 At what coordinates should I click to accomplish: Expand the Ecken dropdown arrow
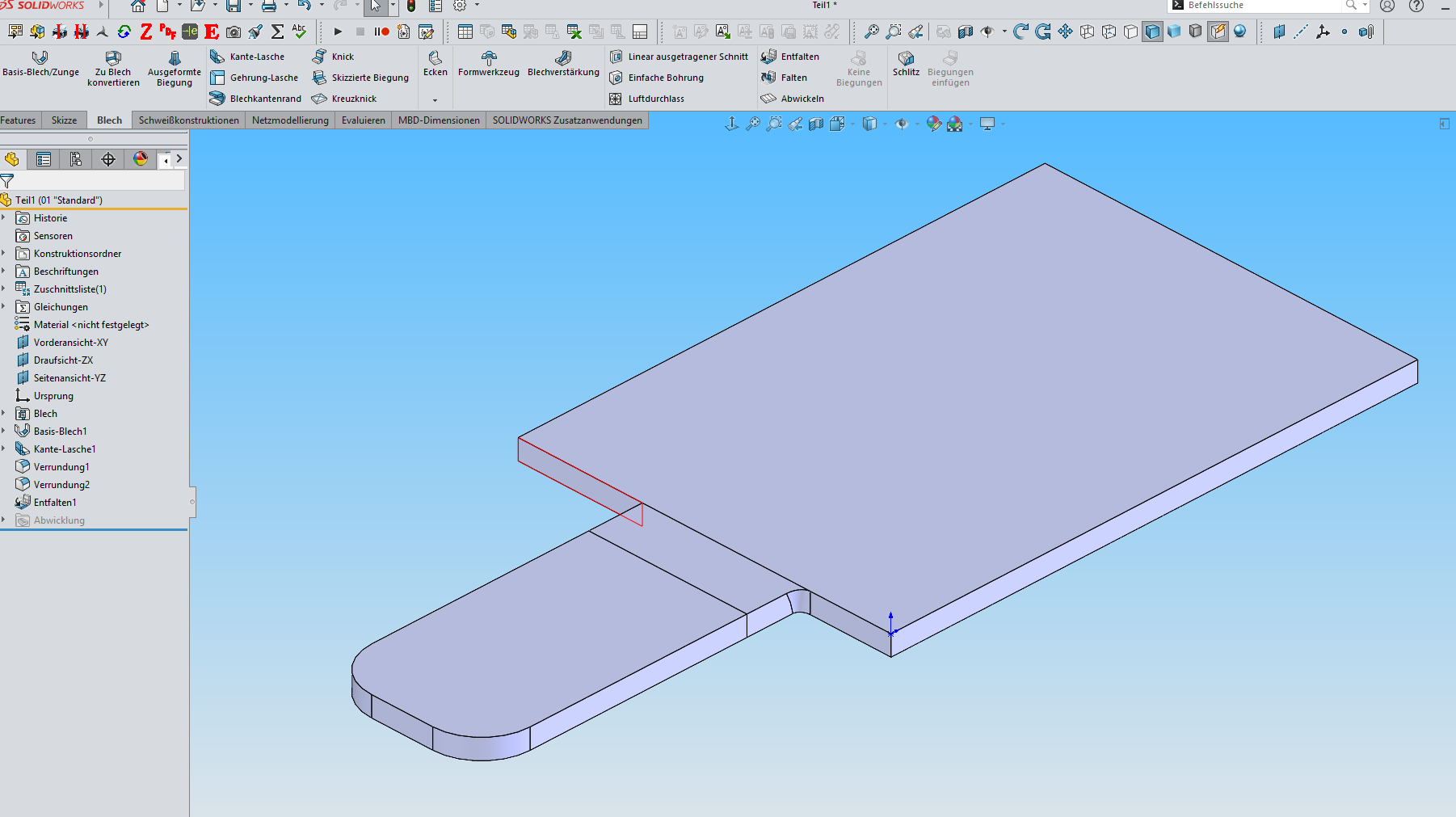(435, 100)
